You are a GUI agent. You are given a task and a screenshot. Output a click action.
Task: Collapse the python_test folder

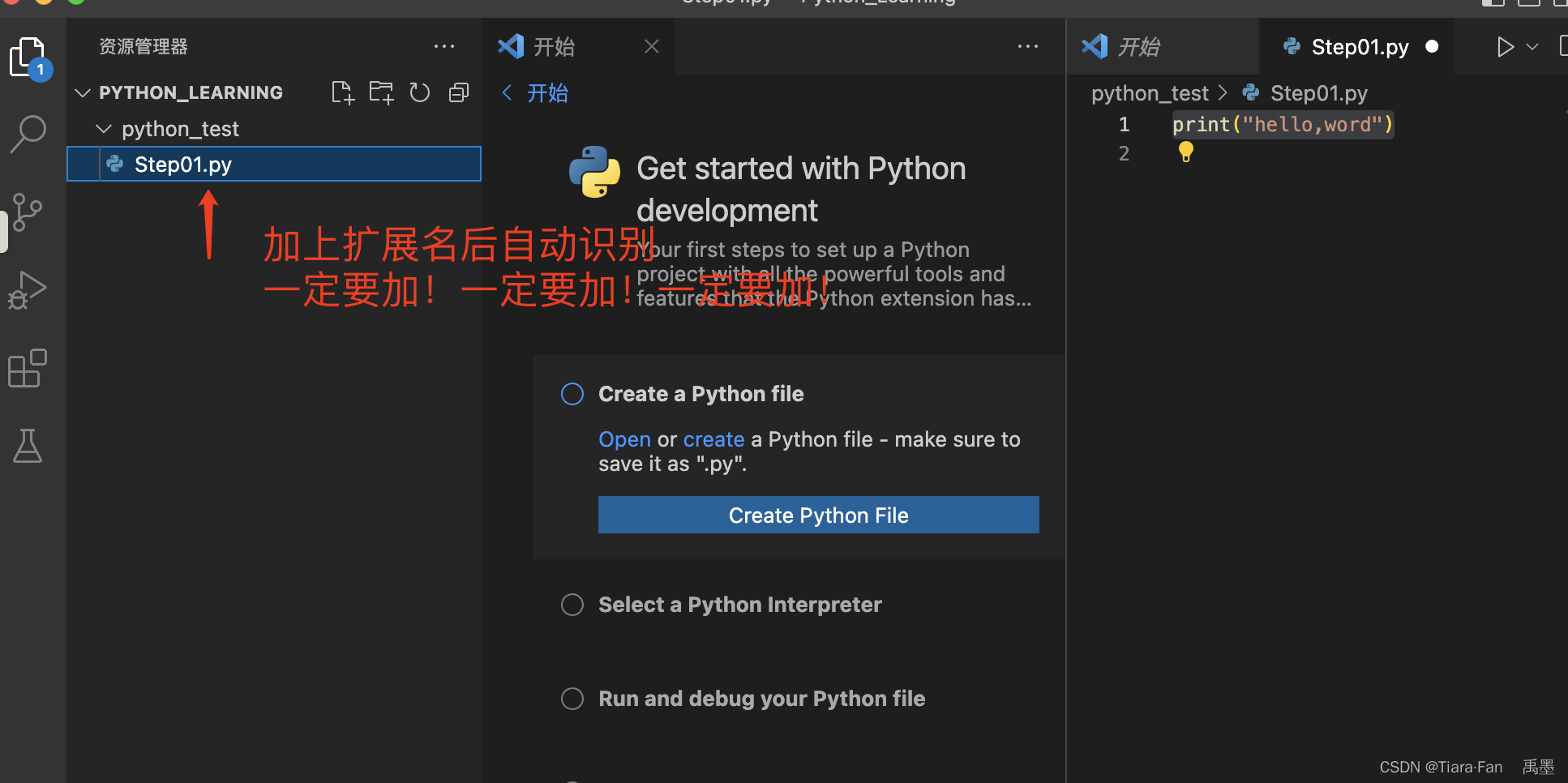(x=104, y=128)
